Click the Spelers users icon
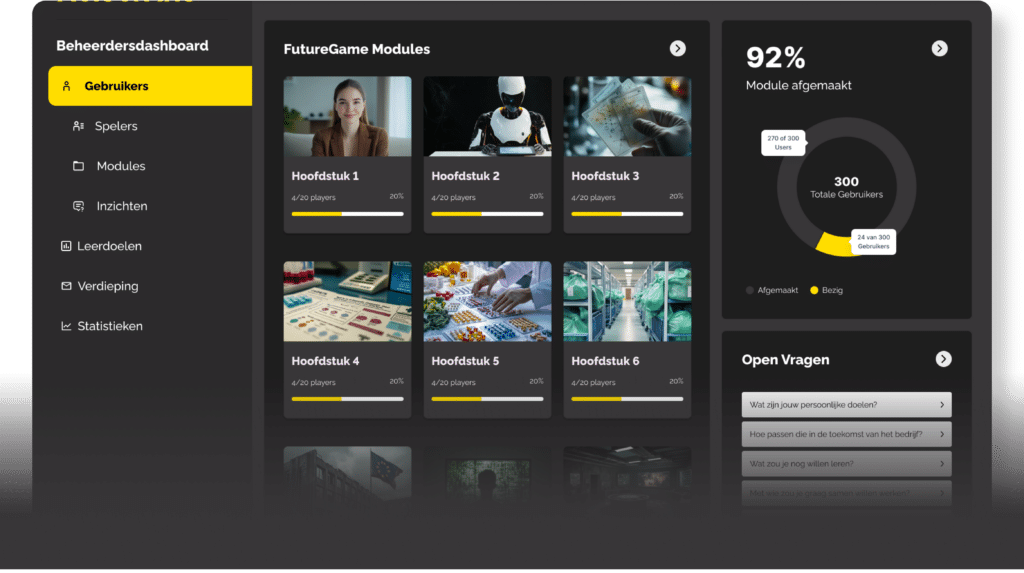Viewport: 1024px width, 573px height. click(78, 126)
